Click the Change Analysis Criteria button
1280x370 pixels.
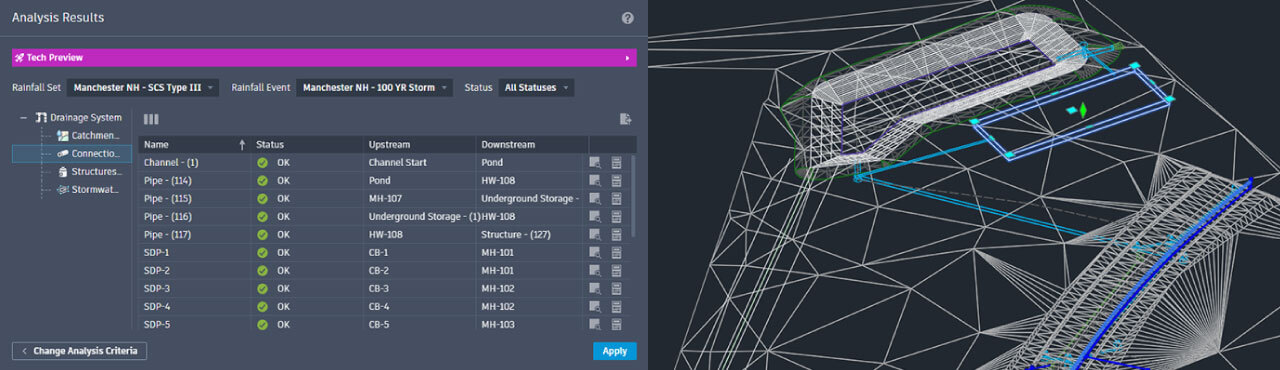click(x=80, y=351)
